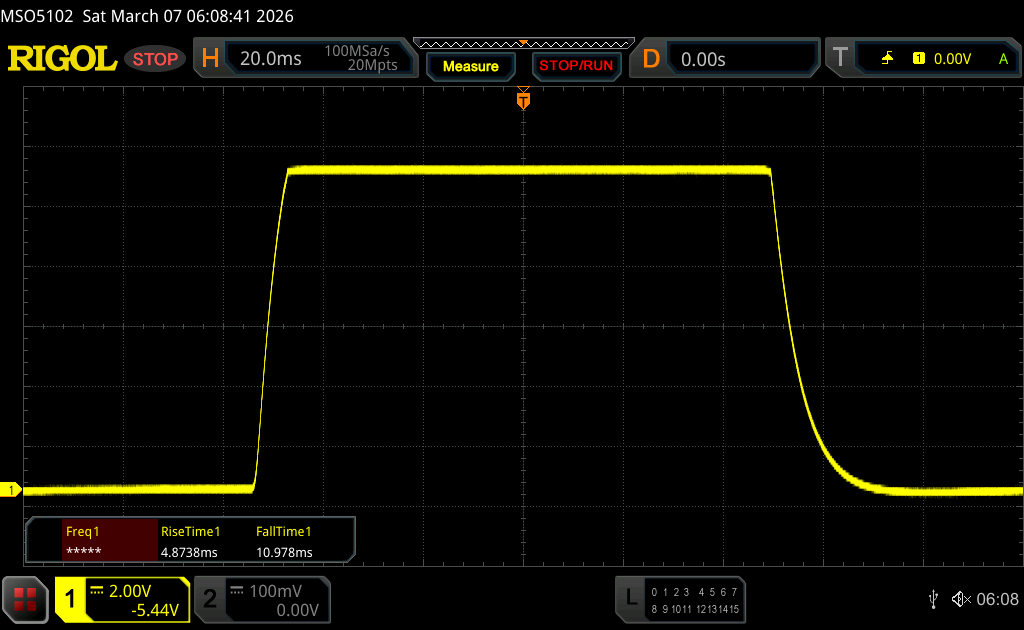Click the 0.00s horizontal delay value
Viewport: 1024px width, 630px height.
pos(703,59)
